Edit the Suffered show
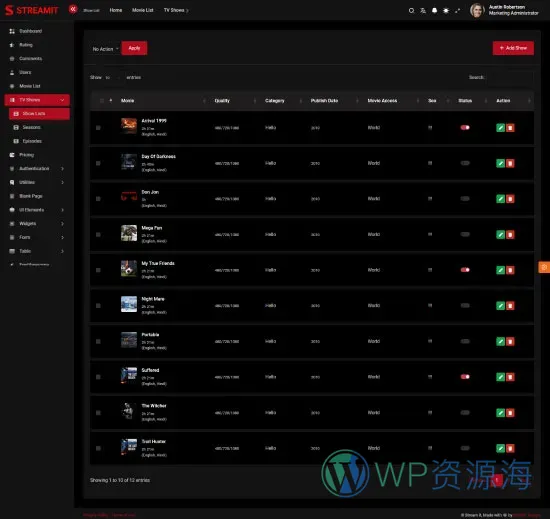Image resolution: width=550 pixels, height=519 pixels. pos(501,377)
